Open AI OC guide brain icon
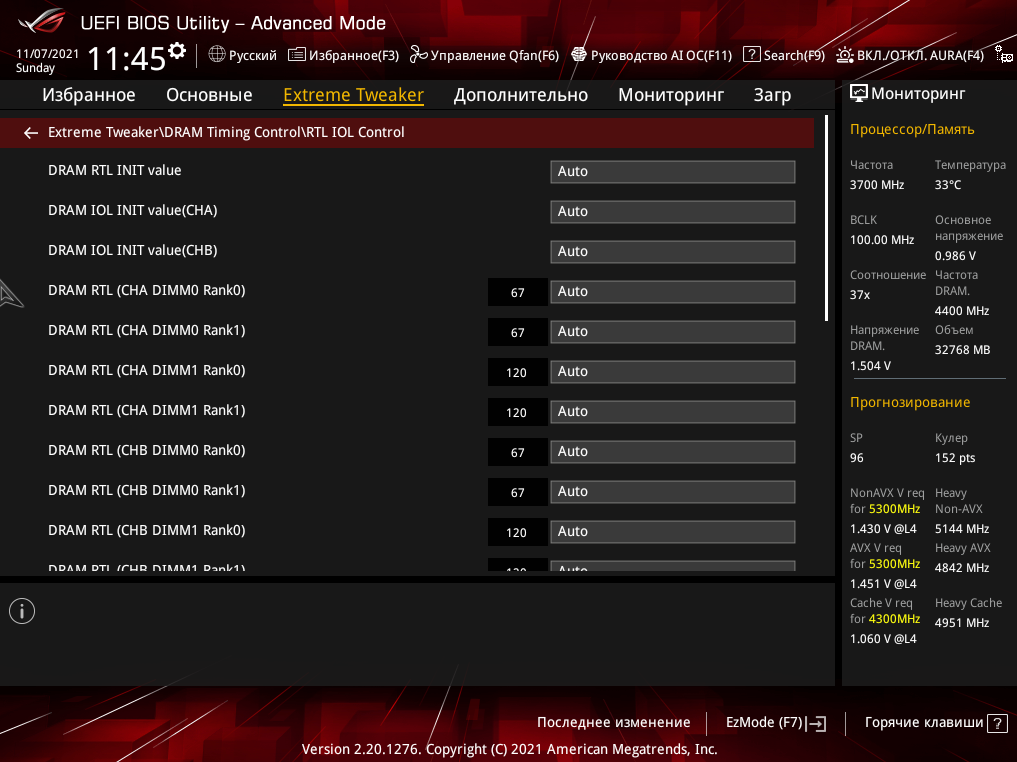 point(579,54)
